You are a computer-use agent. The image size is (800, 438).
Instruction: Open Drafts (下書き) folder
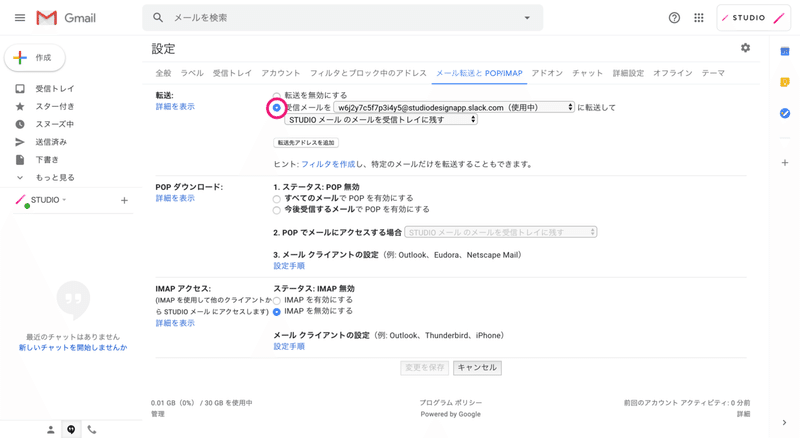pos(47,160)
